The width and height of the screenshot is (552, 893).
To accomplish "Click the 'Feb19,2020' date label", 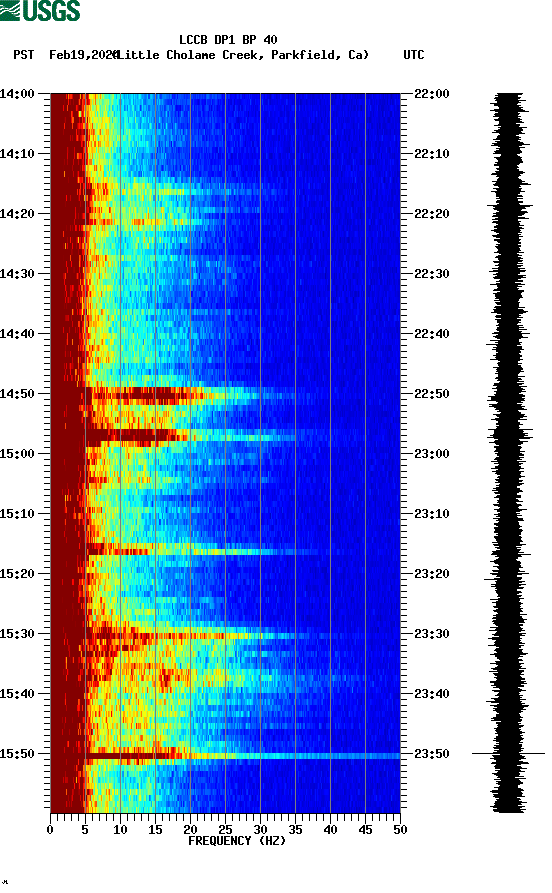I will tap(83, 55).
